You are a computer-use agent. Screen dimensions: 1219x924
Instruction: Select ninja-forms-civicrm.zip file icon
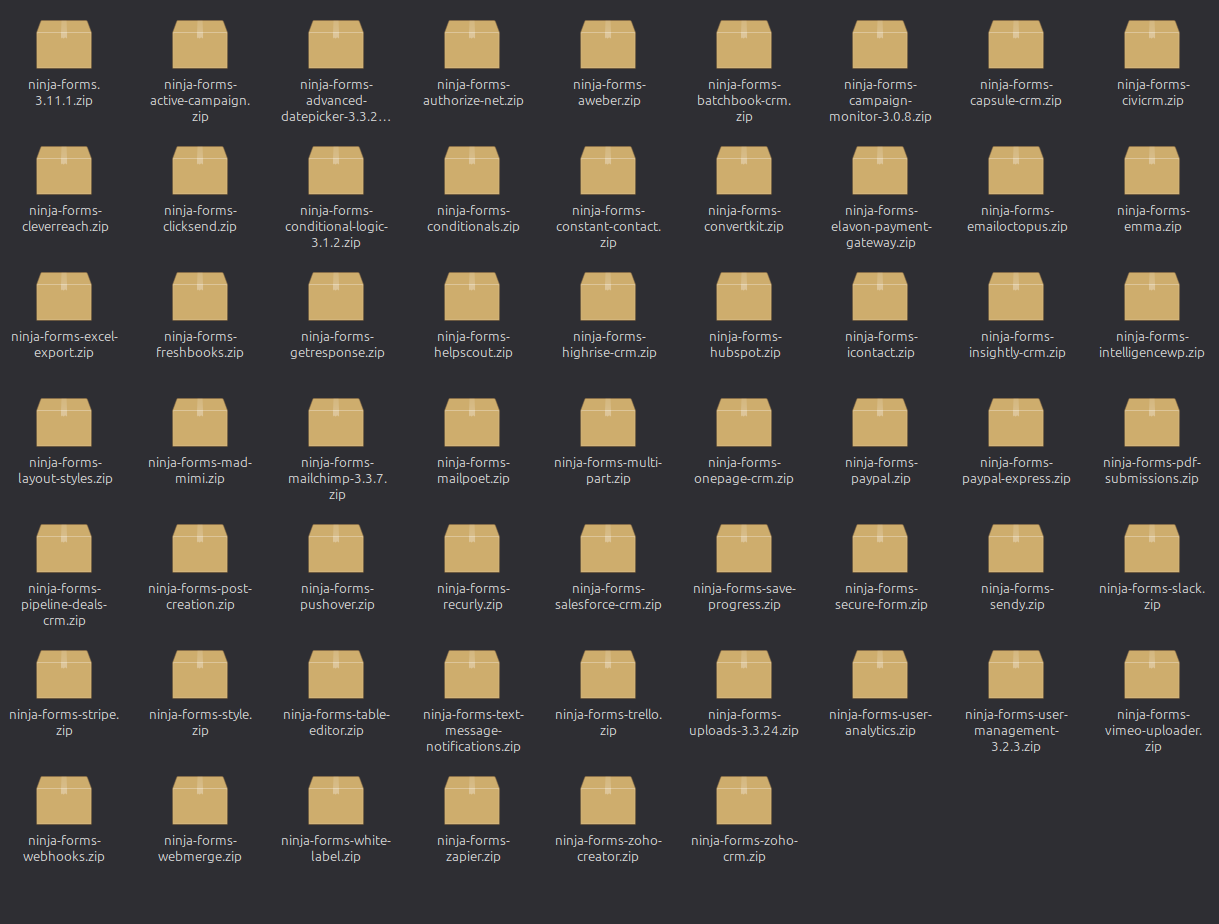(x=1152, y=44)
